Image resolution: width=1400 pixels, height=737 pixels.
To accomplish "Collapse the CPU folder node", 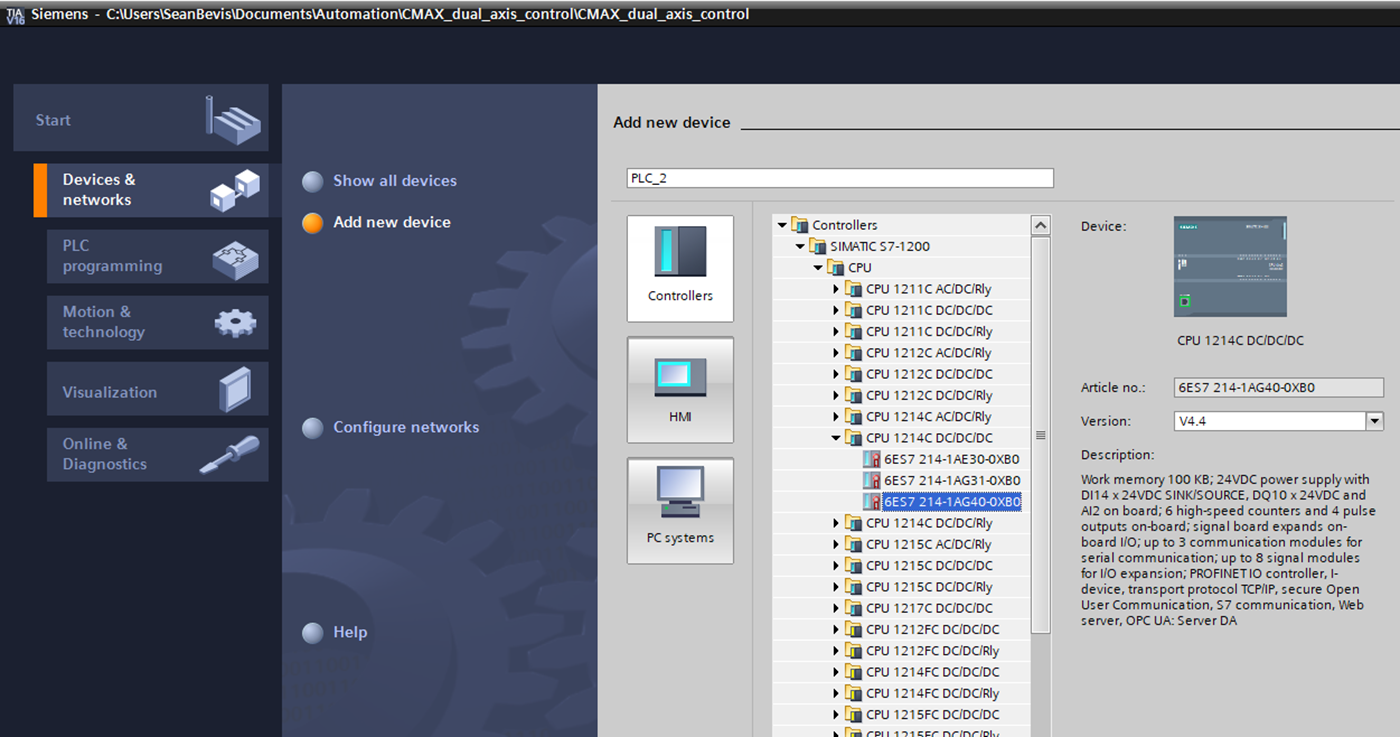I will pyautogui.click(x=818, y=268).
